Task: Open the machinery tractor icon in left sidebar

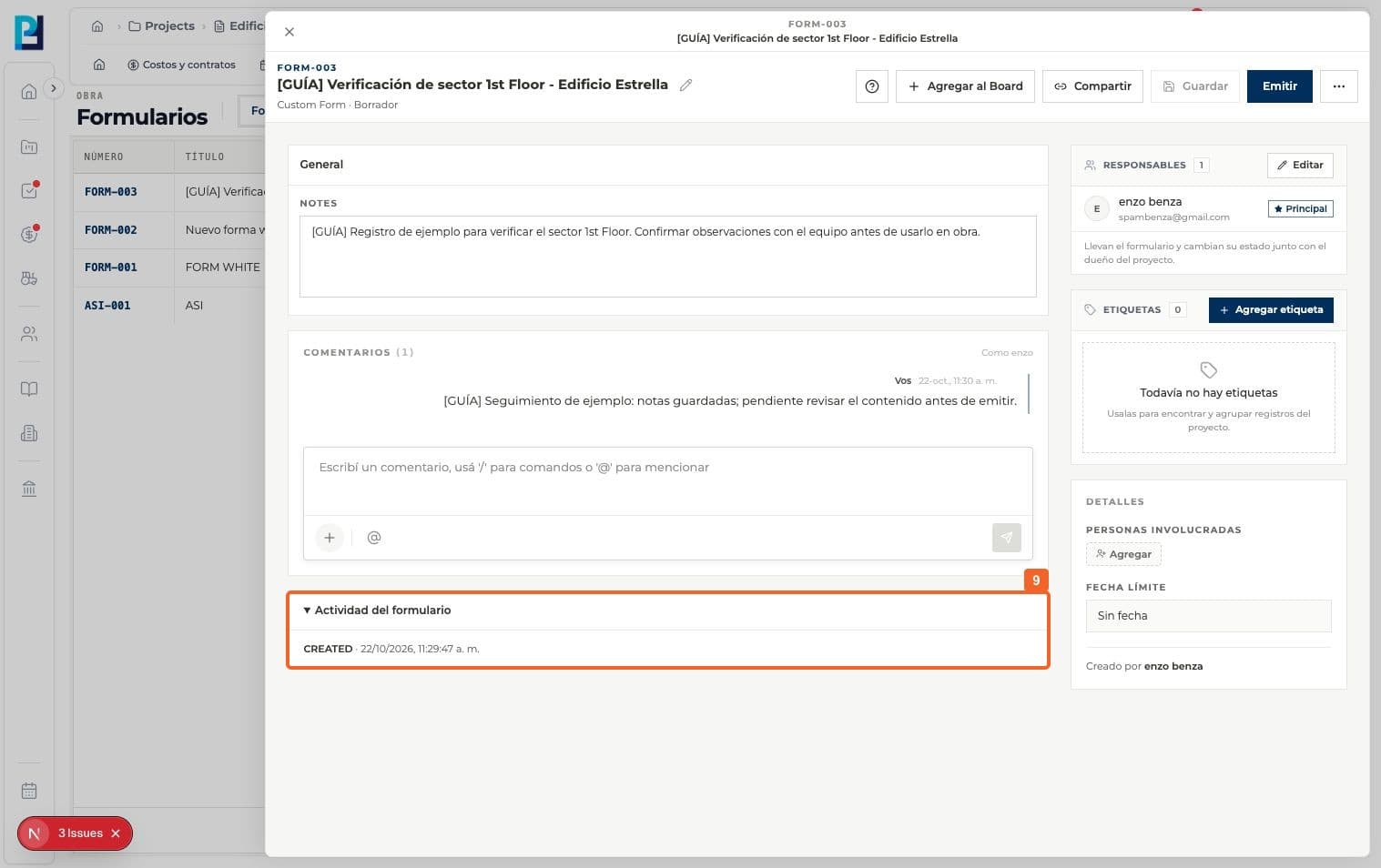Action: pyautogui.click(x=29, y=278)
